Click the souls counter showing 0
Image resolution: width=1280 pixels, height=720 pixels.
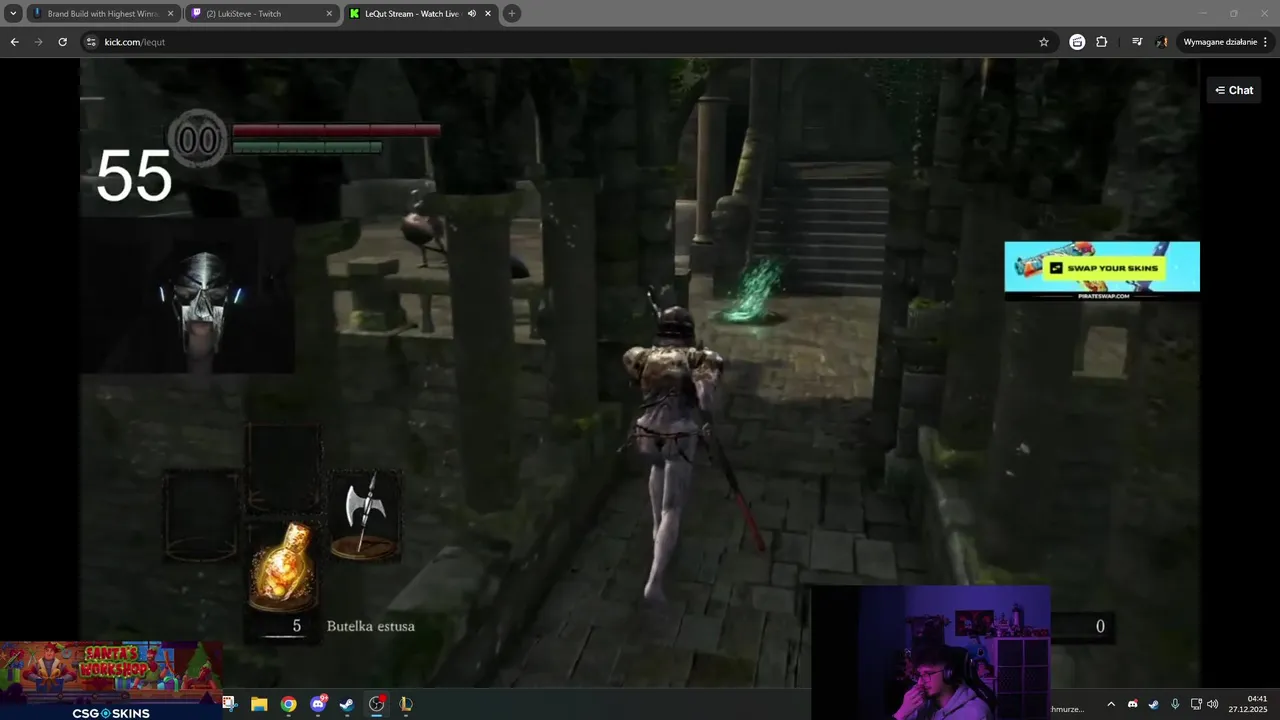1100,626
